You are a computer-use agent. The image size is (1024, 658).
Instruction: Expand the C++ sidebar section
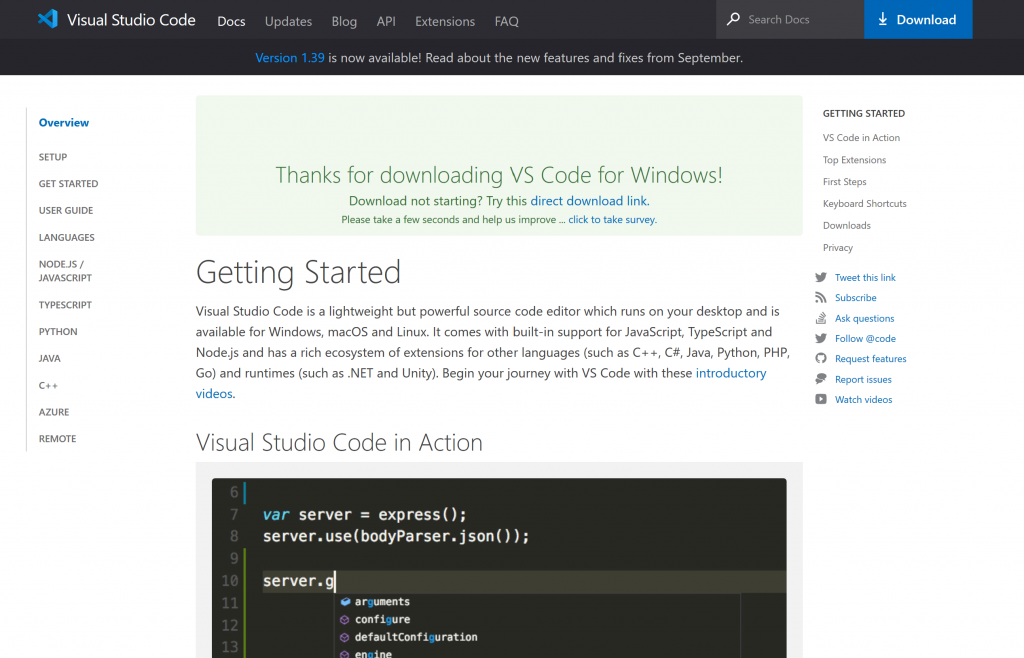48,386
